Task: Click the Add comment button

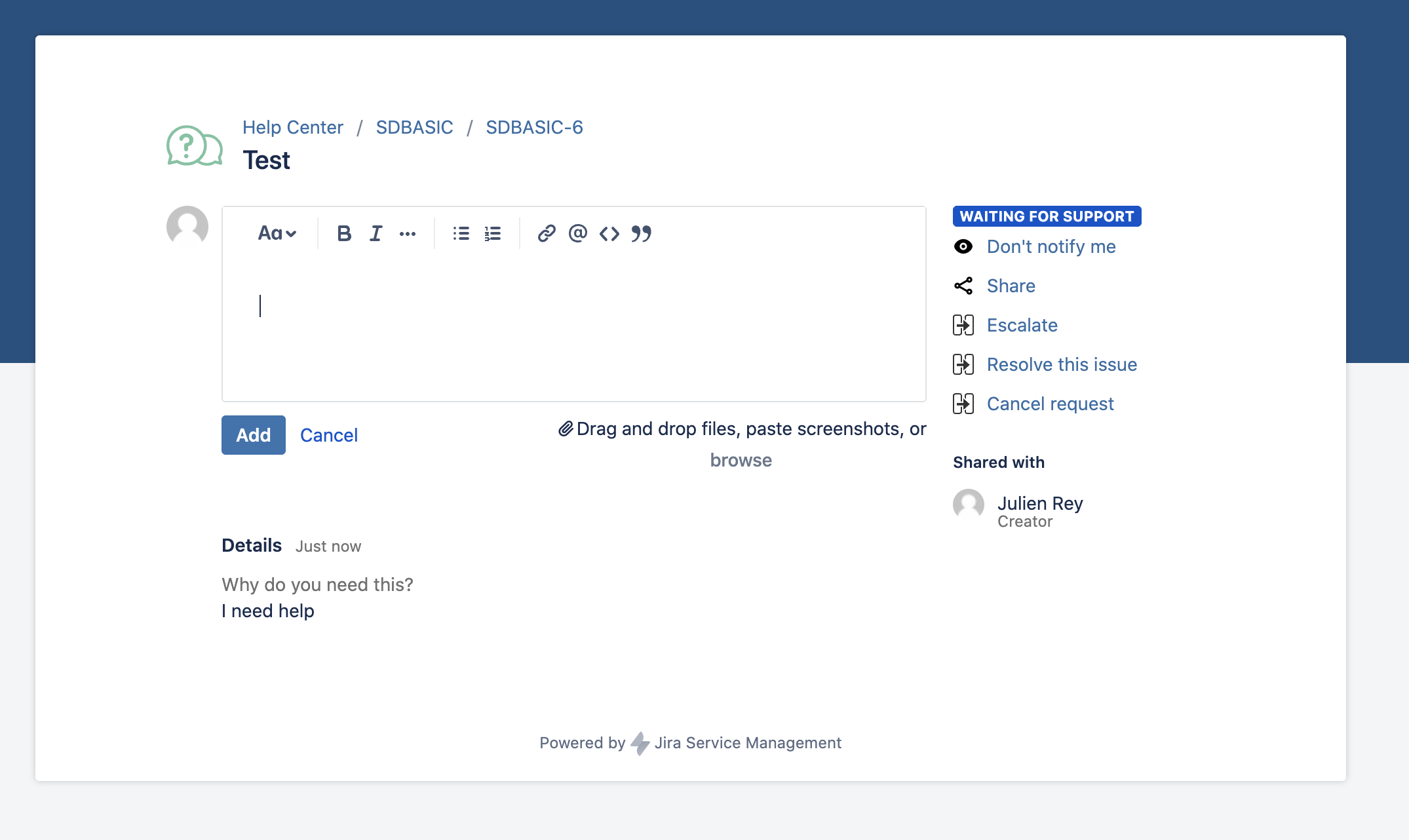Action: (254, 435)
